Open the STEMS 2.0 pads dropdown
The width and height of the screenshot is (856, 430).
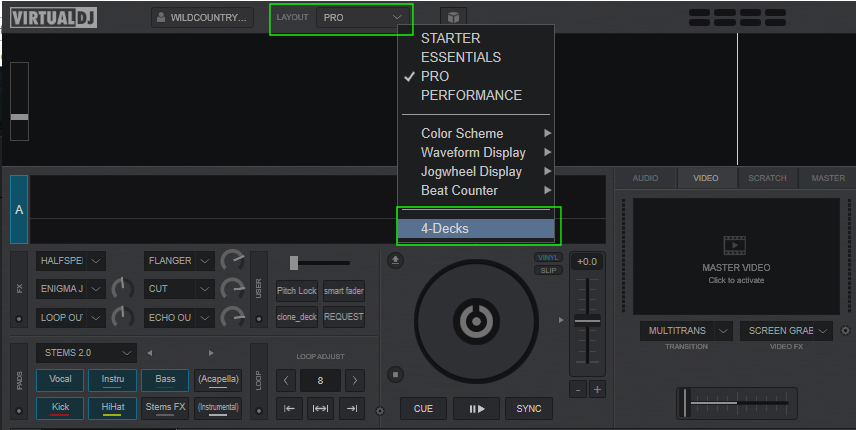86,353
